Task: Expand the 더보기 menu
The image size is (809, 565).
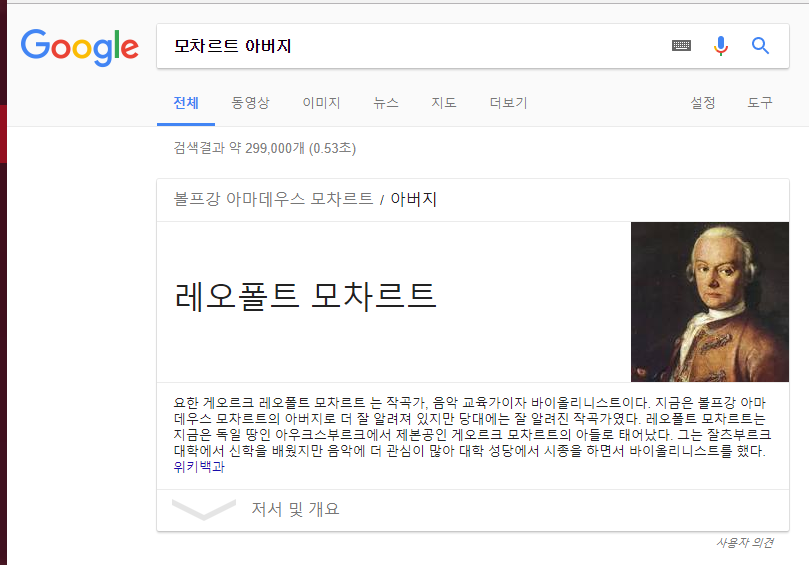Action: click(x=508, y=103)
